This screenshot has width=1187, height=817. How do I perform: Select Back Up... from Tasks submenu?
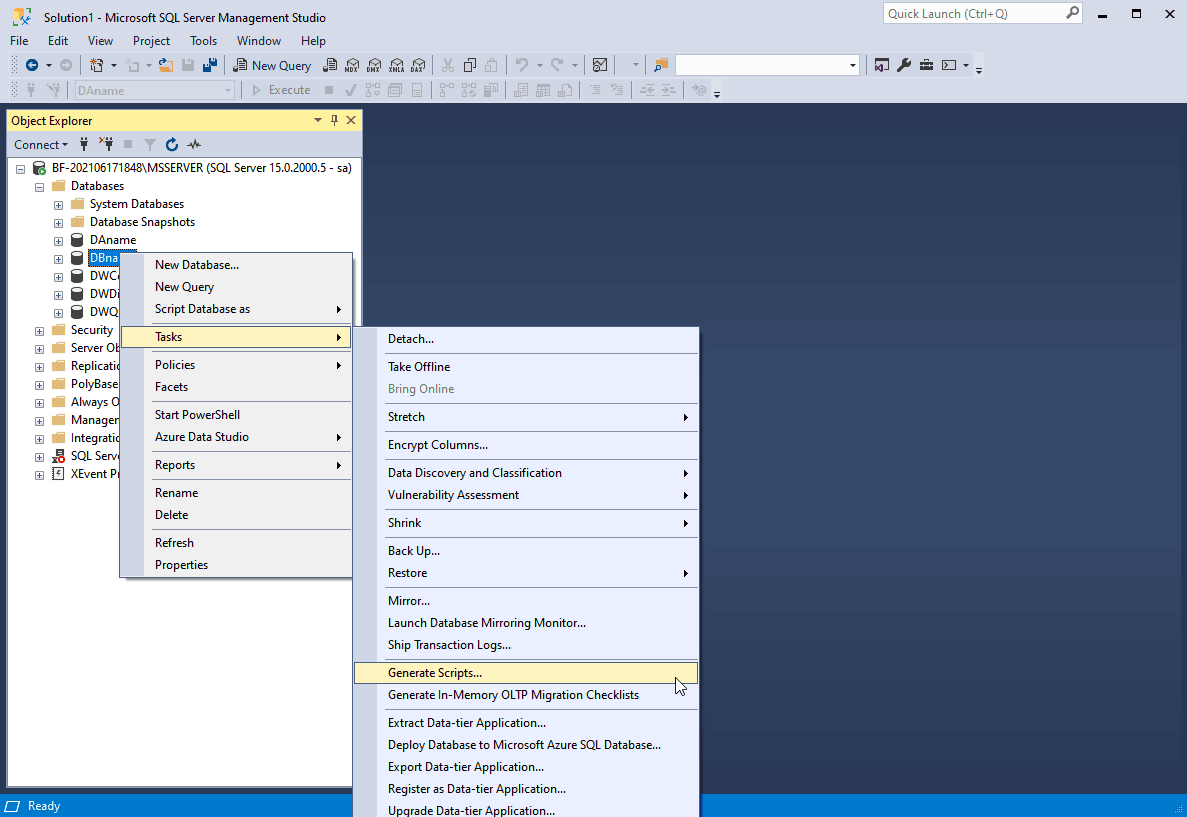coord(525,550)
